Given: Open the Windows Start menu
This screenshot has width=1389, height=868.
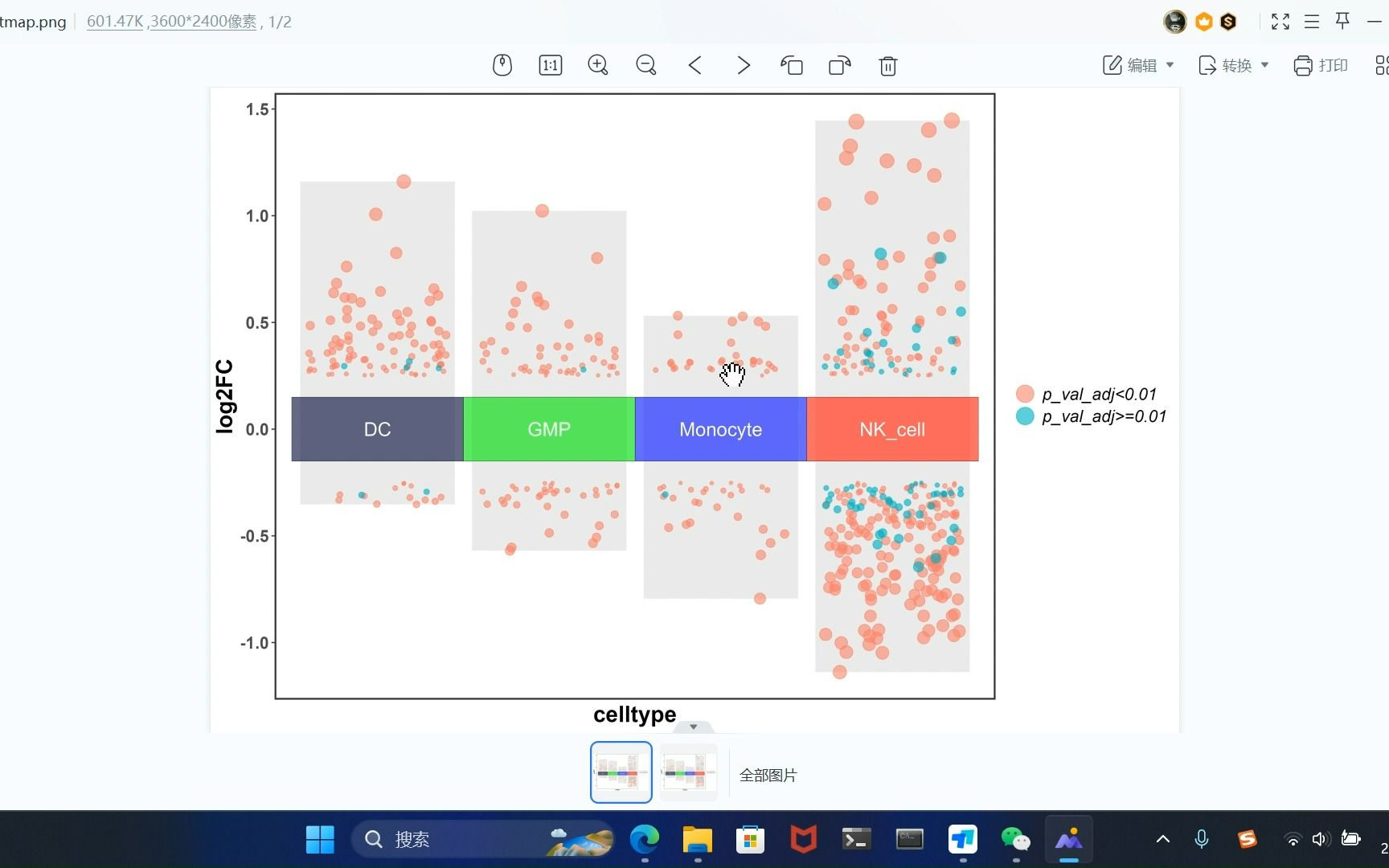Looking at the screenshot, I should point(320,840).
